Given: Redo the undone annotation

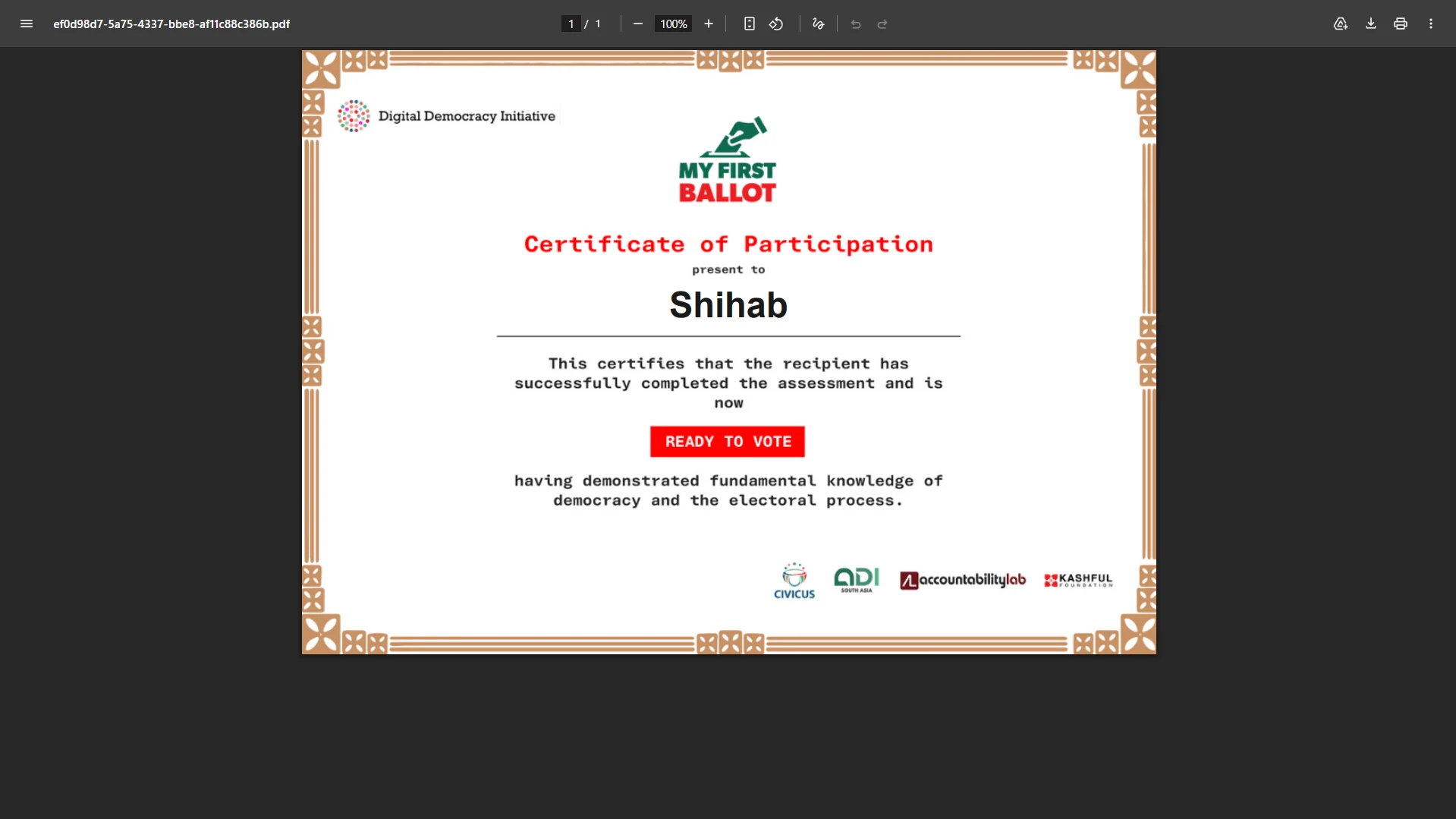Looking at the screenshot, I should [882, 24].
